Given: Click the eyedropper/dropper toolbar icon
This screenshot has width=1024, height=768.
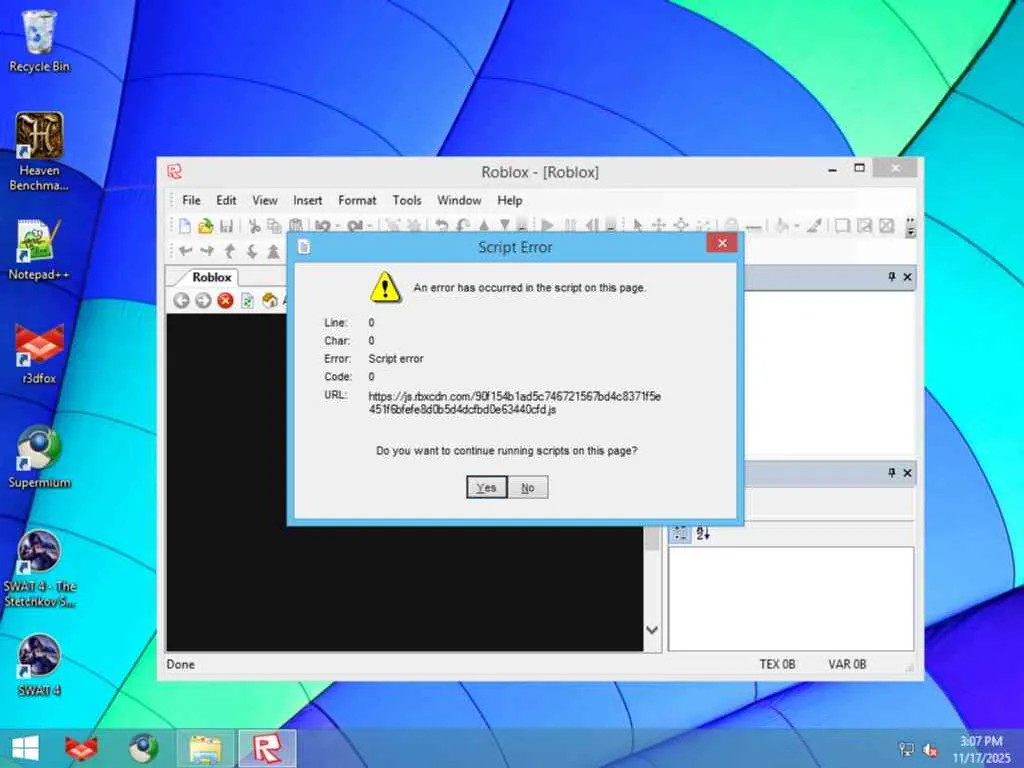Looking at the screenshot, I should (x=814, y=225).
